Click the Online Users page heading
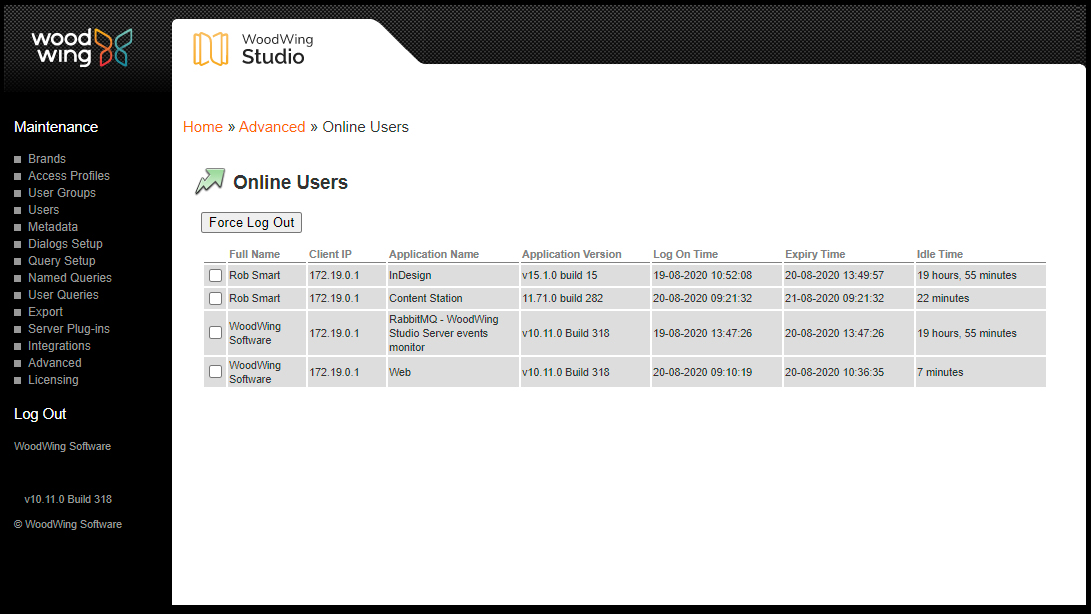Screen dimensions: 1091x614 pyautogui.click(x=290, y=182)
